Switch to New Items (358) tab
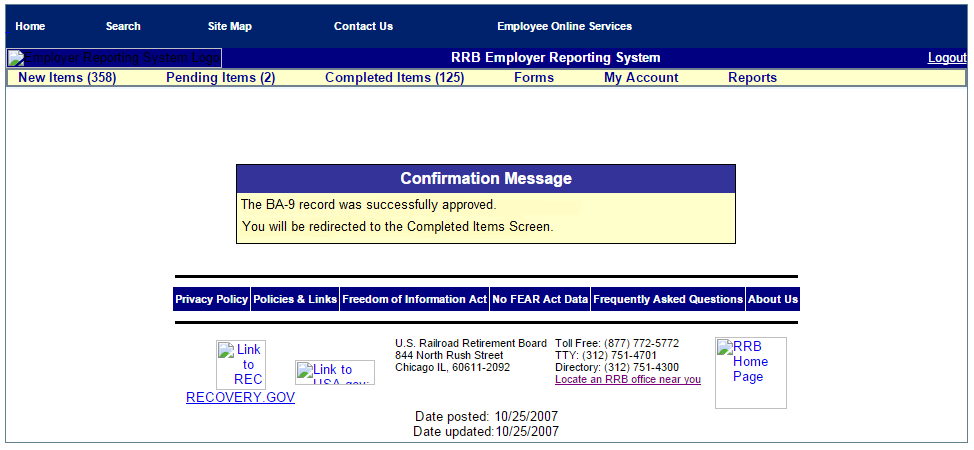 point(67,78)
